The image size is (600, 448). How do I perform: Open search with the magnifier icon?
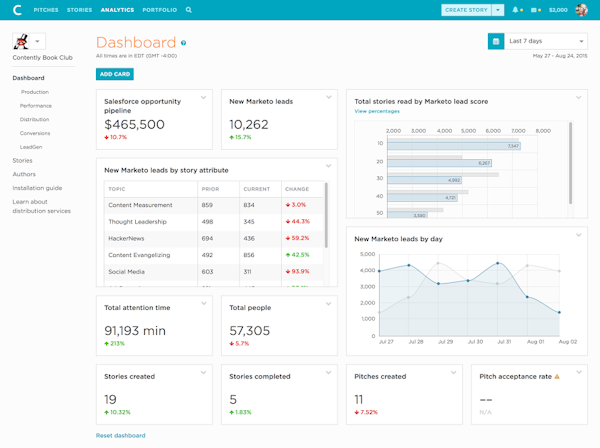pos(189,10)
